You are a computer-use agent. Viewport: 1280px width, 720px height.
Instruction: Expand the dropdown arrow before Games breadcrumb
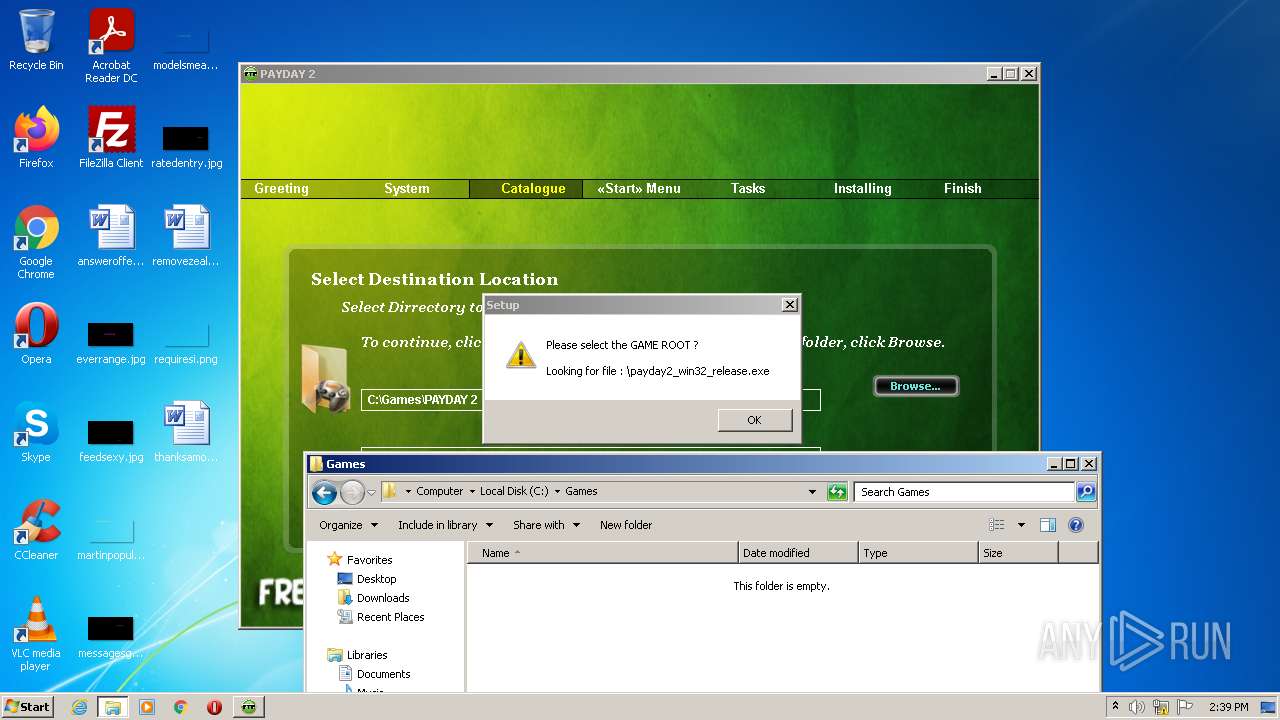coord(558,491)
